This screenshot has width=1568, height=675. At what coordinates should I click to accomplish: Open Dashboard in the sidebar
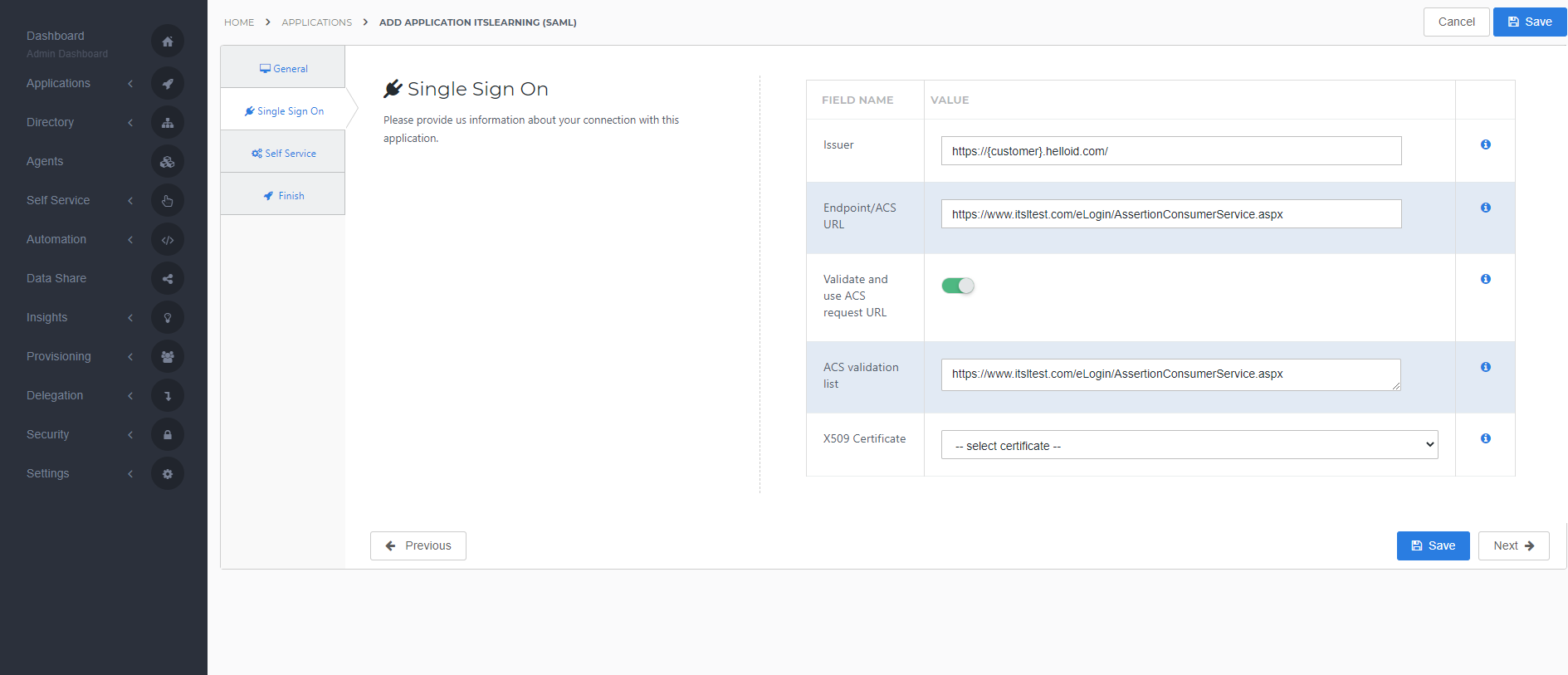tap(56, 36)
